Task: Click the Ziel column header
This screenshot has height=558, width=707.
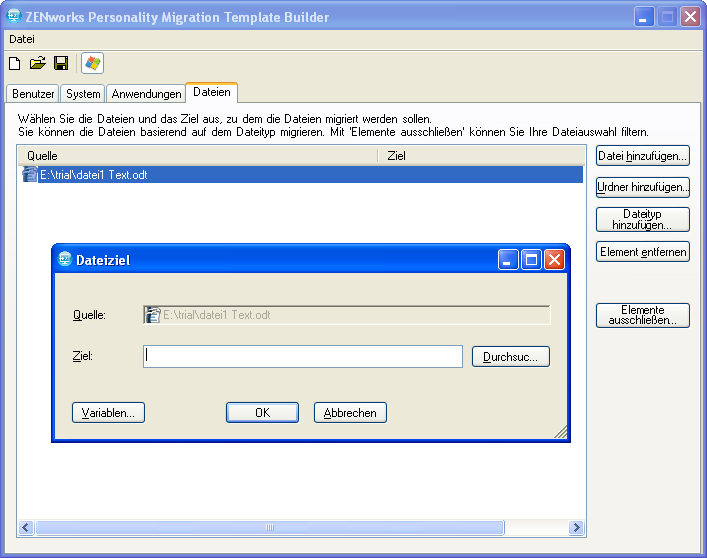Action: pyautogui.click(x=481, y=156)
